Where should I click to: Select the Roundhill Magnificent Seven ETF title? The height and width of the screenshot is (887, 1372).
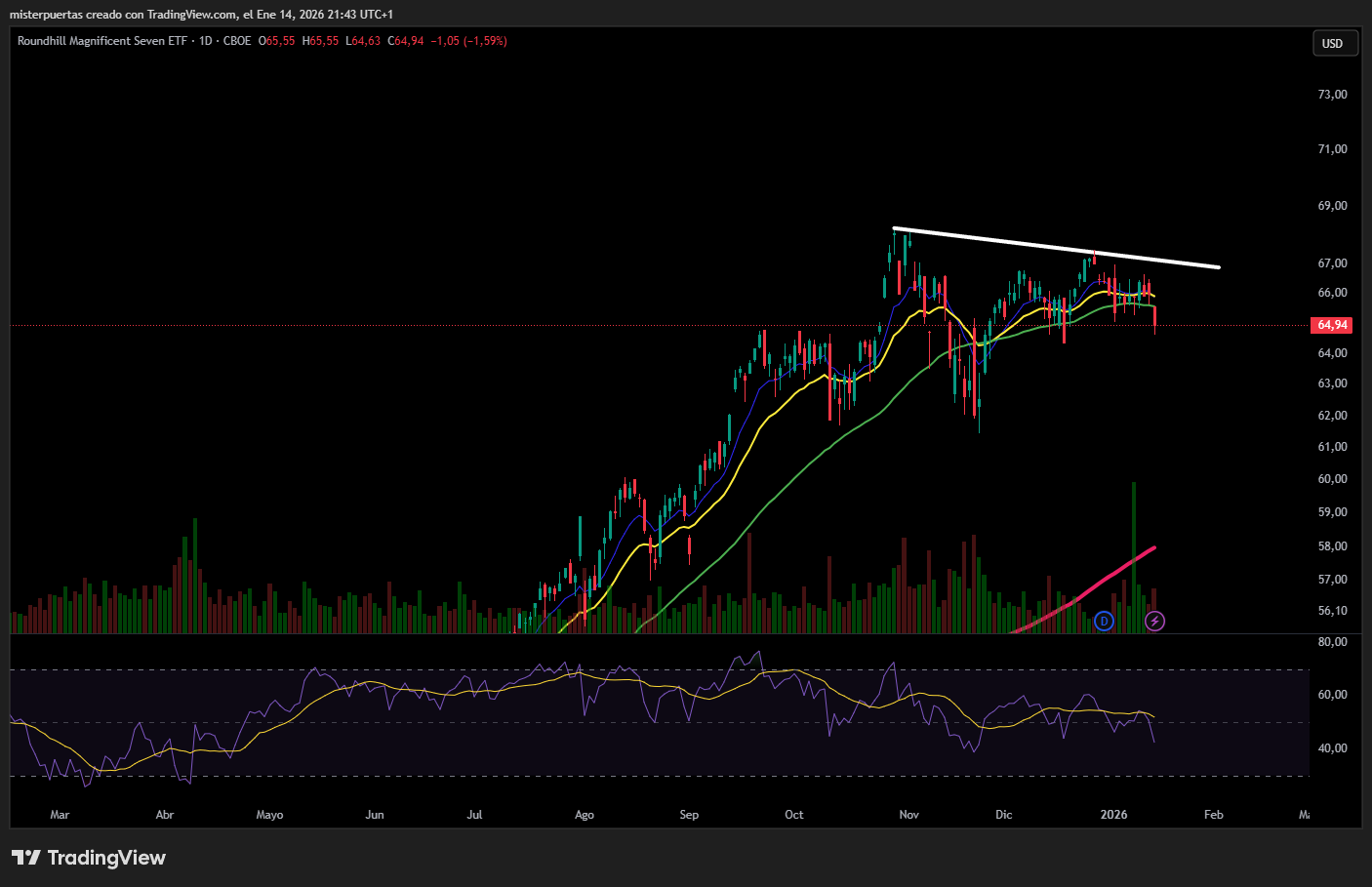(x=101, y=41)
